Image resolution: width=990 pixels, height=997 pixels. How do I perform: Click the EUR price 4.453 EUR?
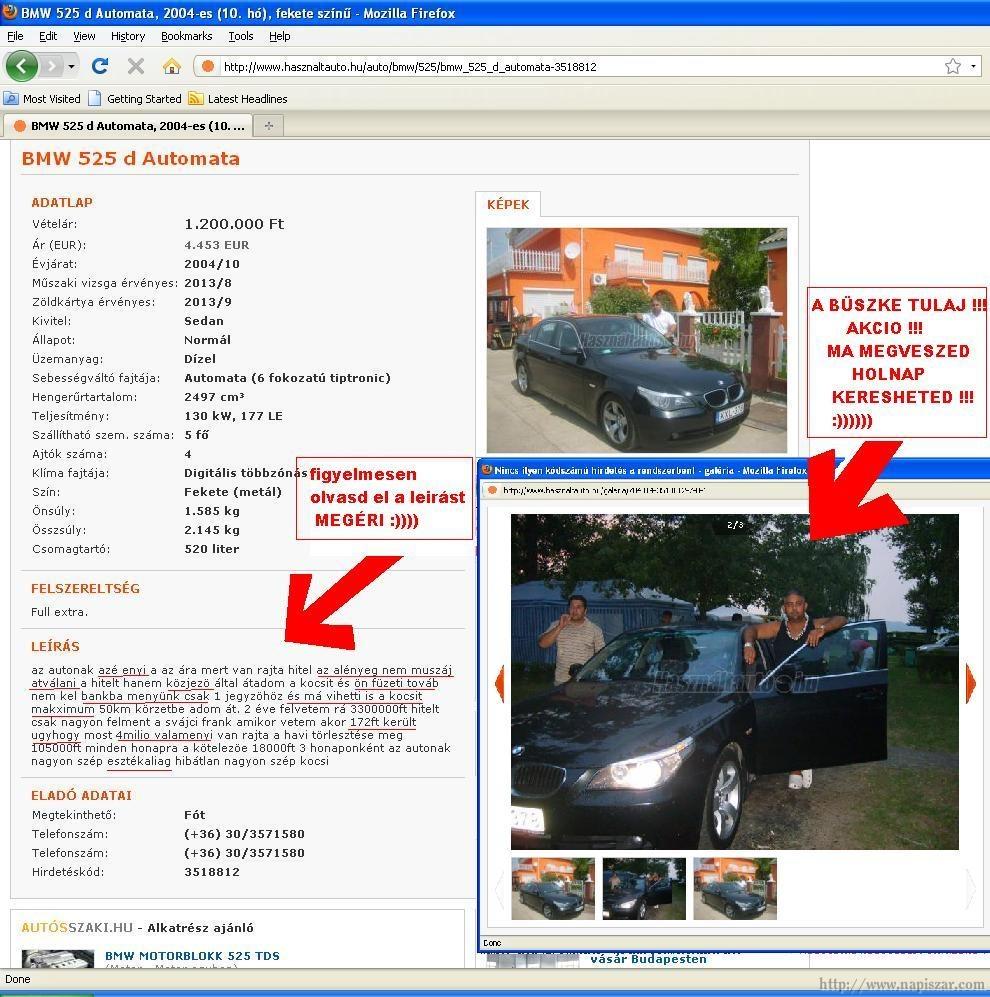(x=217, y=245)
